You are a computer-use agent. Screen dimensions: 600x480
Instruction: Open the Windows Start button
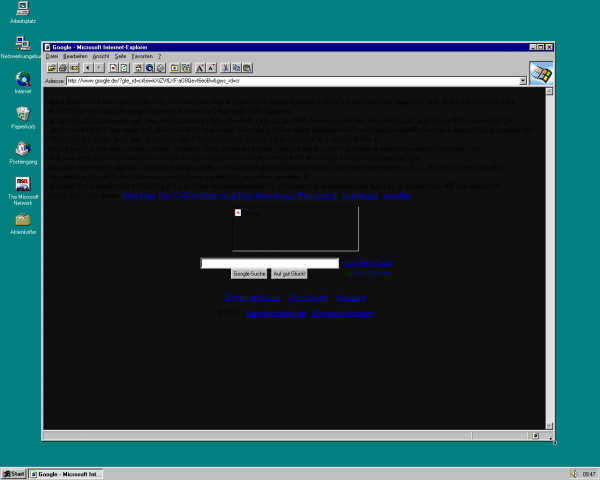coord(13,474)
